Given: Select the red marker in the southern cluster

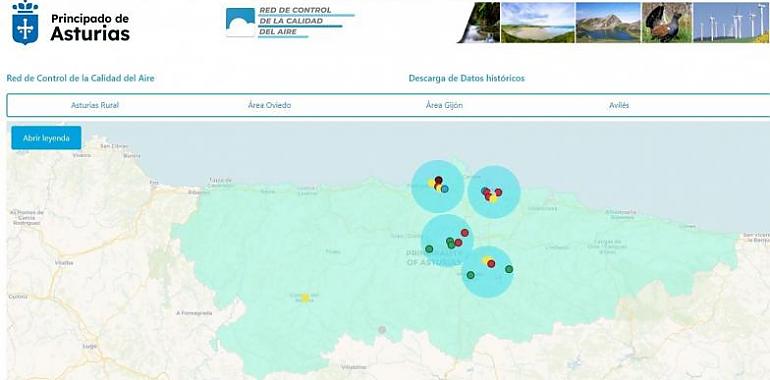Looking at the screenshot, I should click(491, 264).
